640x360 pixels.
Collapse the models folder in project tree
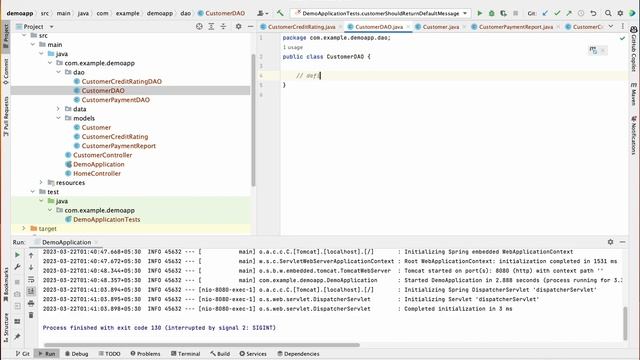click(x=58, y=118)
